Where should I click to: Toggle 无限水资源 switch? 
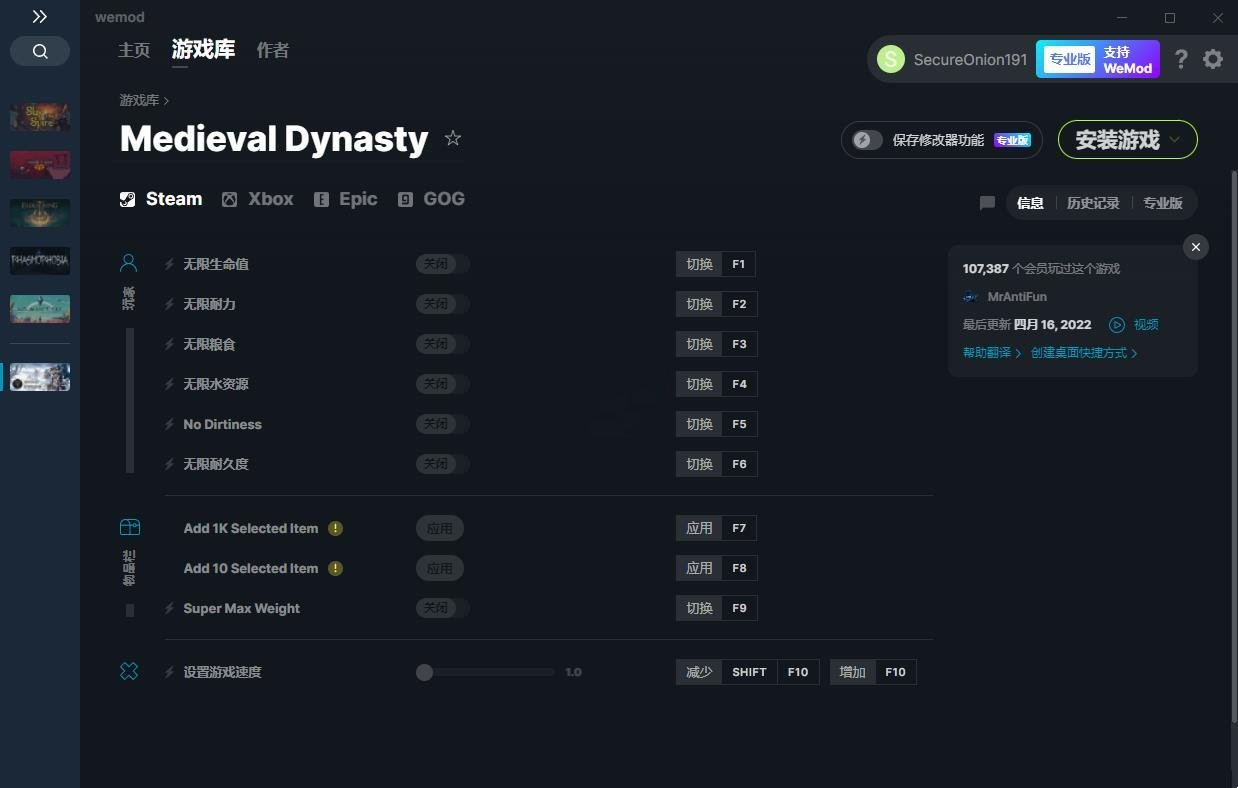click(442, 384)
